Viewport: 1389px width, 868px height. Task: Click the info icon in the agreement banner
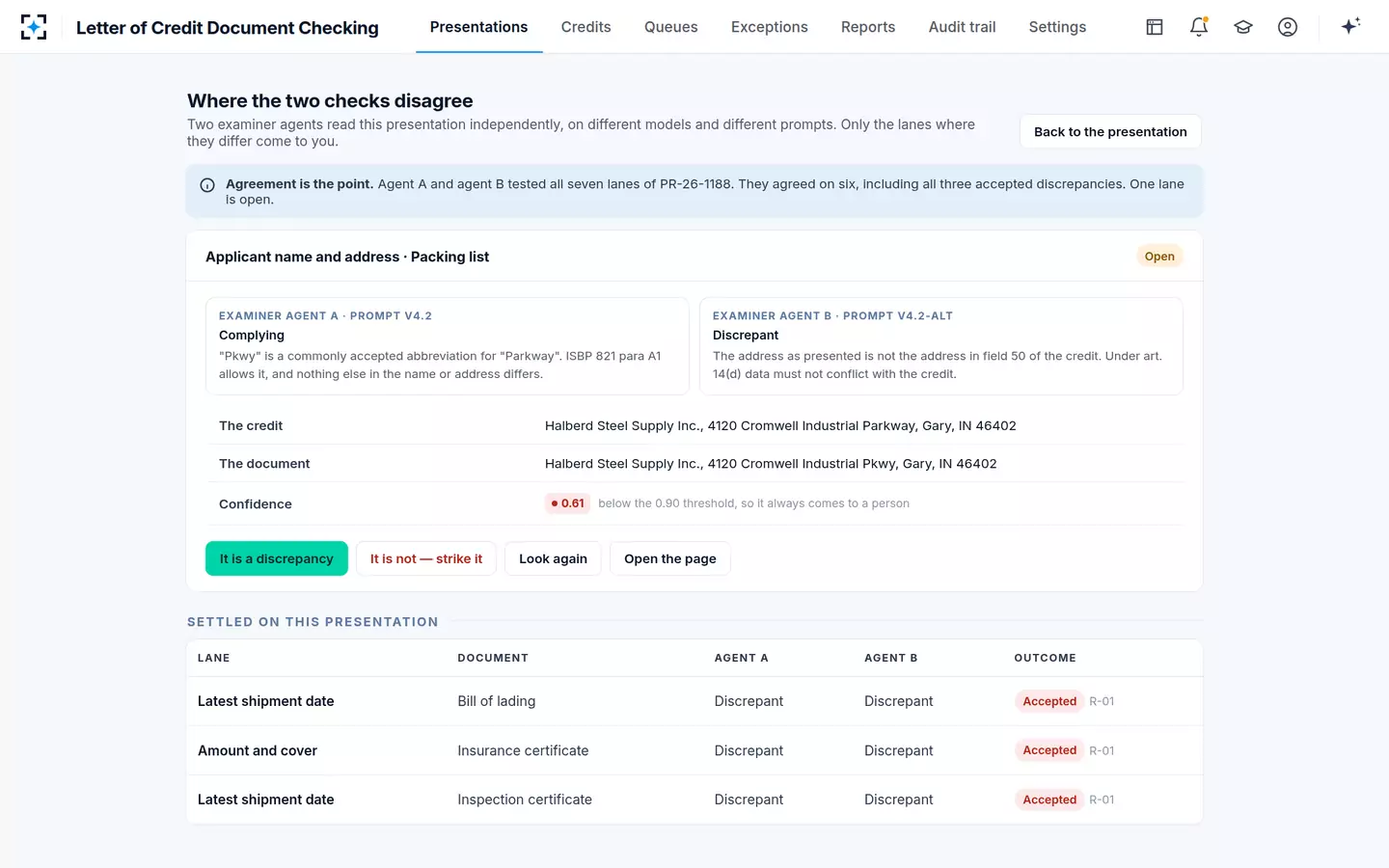point(207,185)
